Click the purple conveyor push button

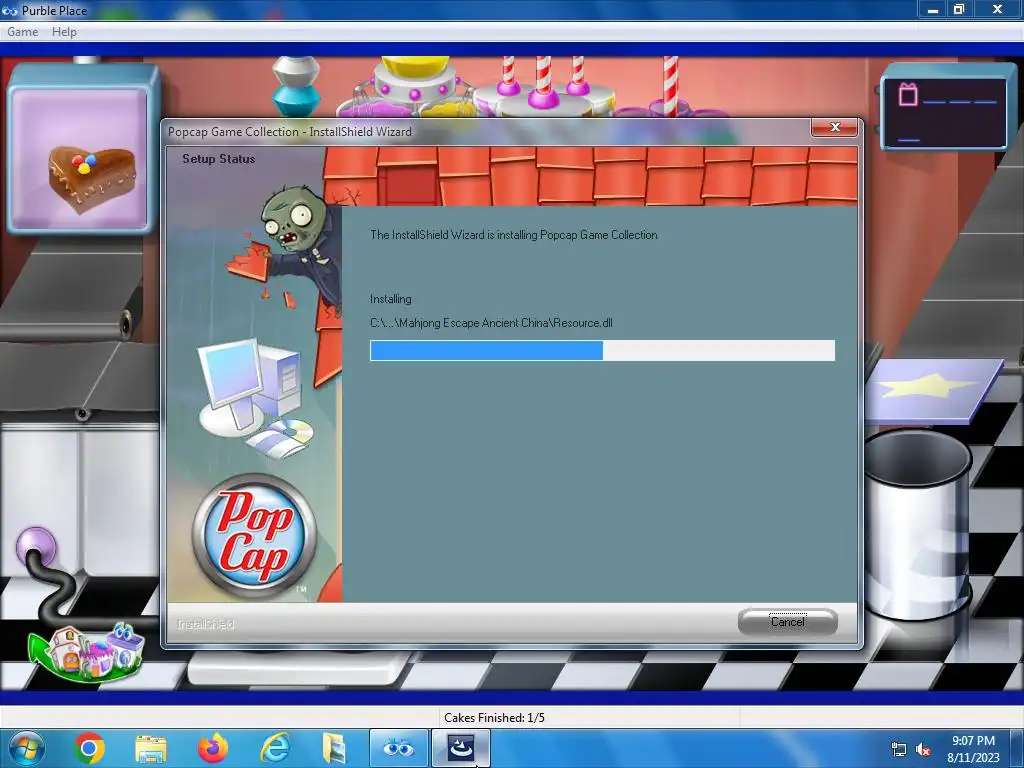tap(36, 545)
